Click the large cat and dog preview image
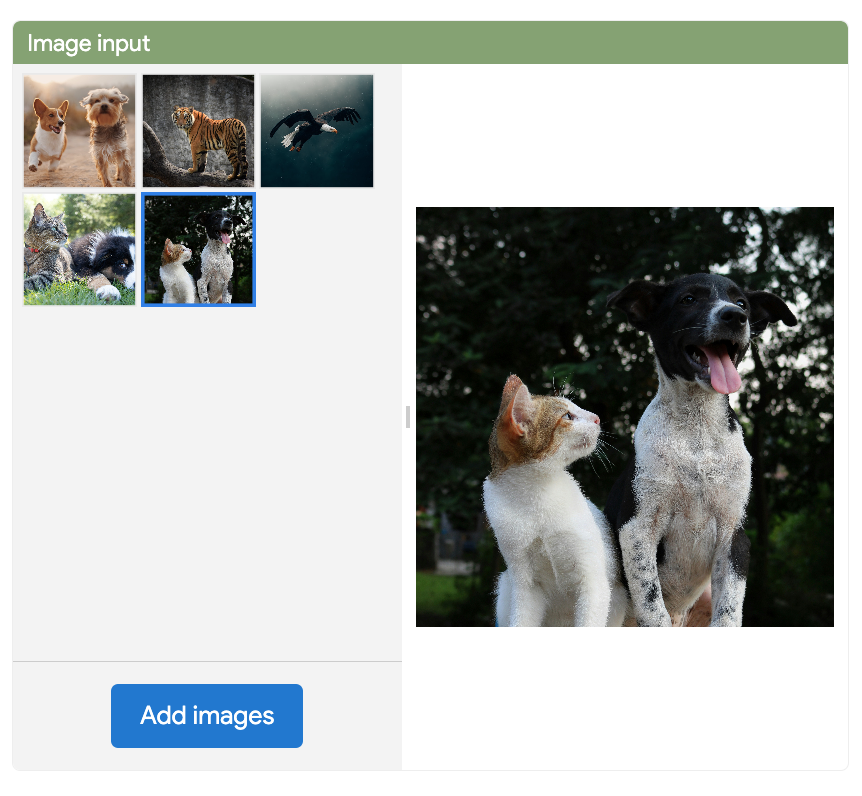 [625, 417]
